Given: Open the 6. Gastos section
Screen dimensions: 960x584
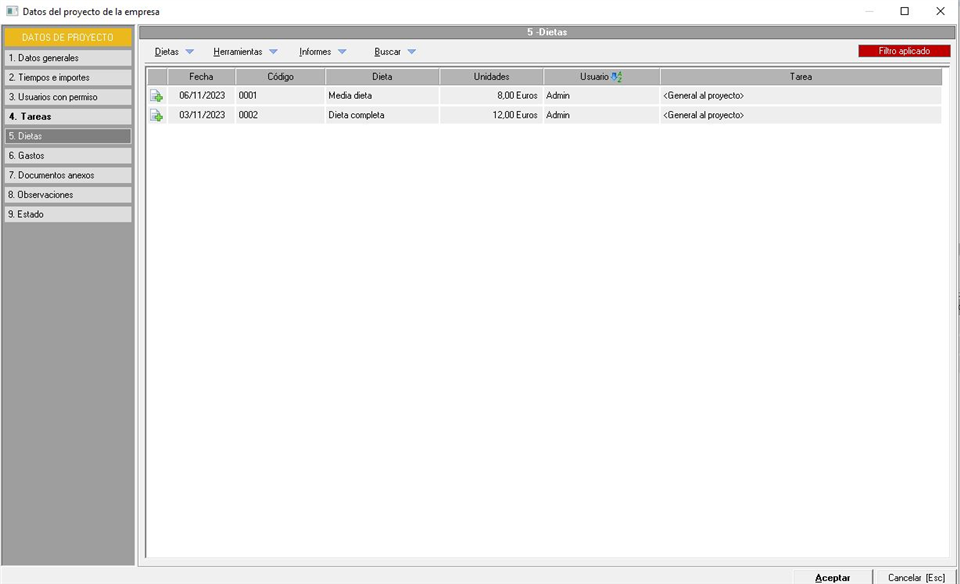Looking at the screenshot, I should pos(68,156).
